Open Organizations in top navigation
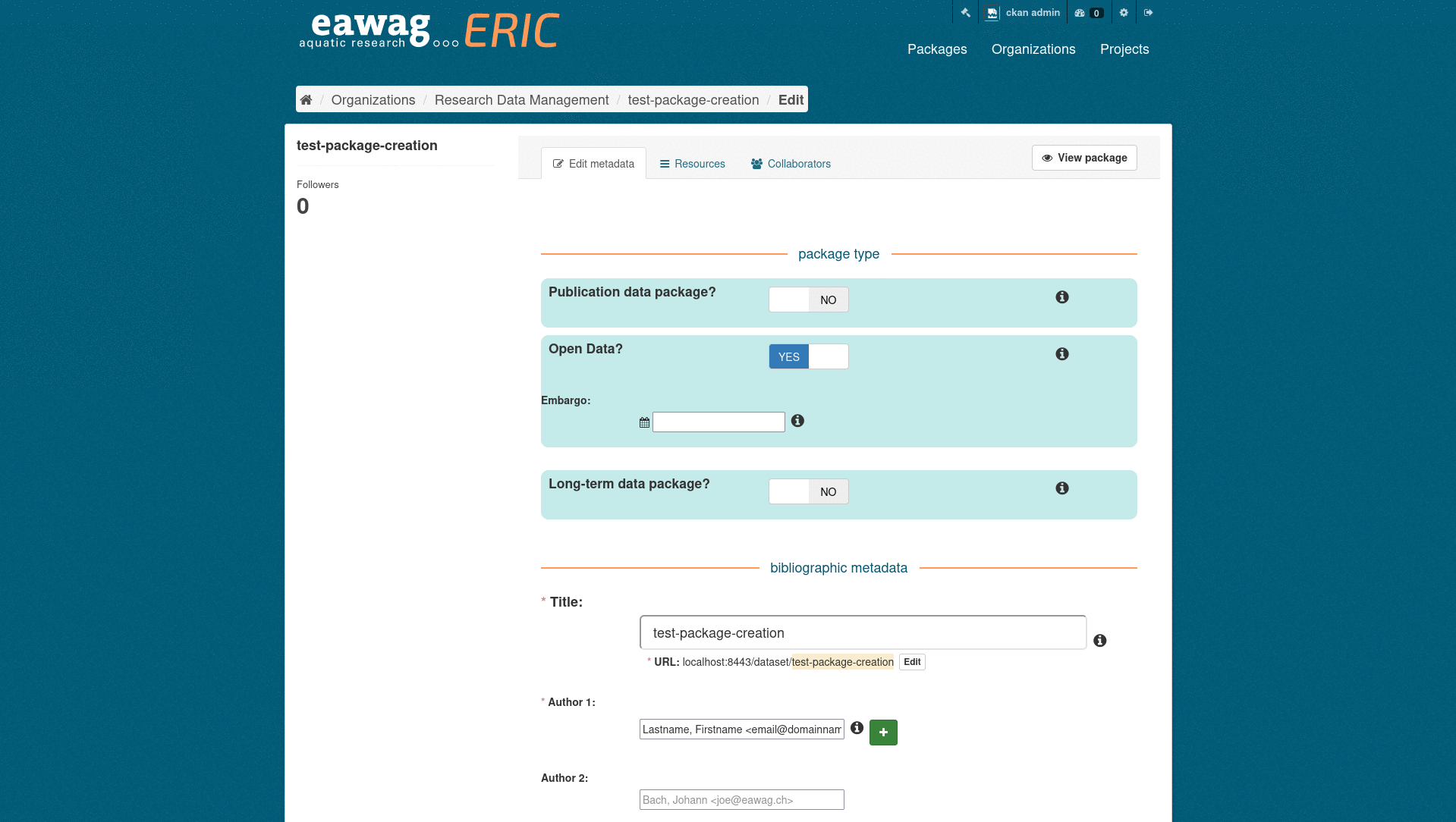1456x822 pixels. tap(1033, 49)
